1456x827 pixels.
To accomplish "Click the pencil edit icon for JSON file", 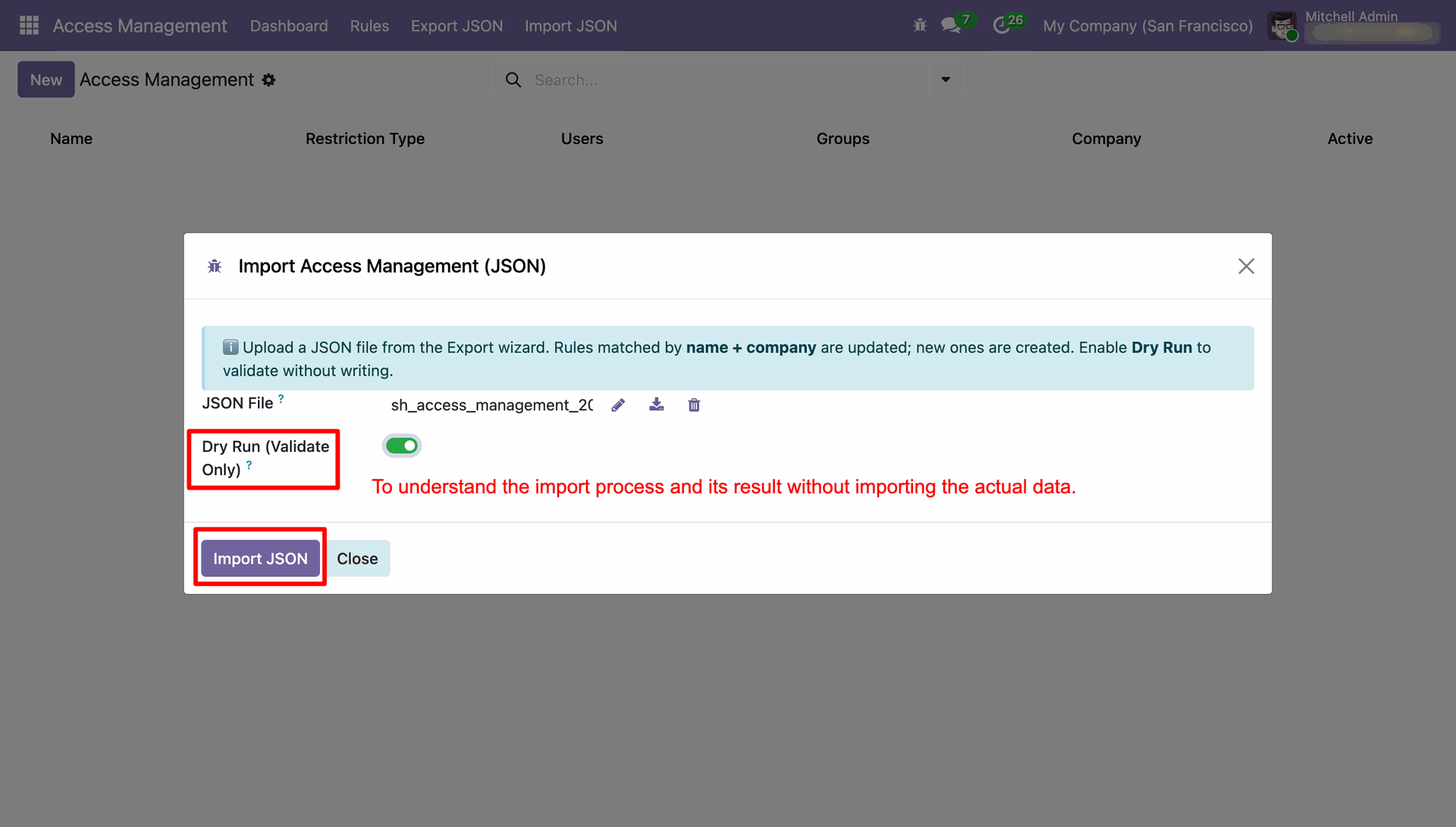I will tap(618, 405).
